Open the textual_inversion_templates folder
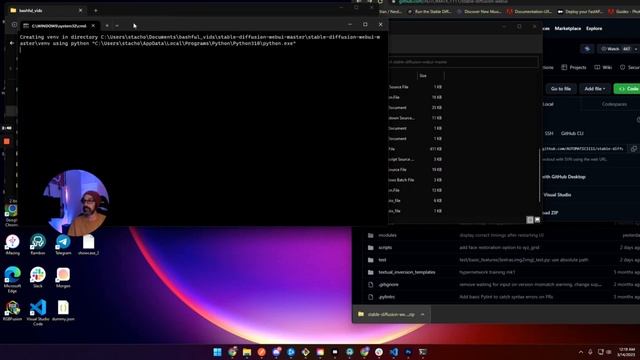This screenshot has height=360, width=640. pos(407,272)
